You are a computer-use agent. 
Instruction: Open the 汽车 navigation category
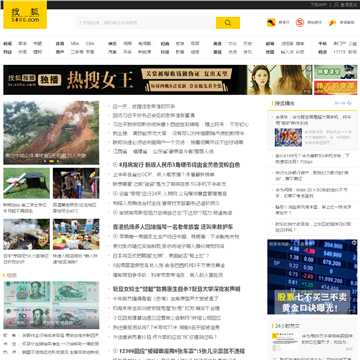pos(113,52)
